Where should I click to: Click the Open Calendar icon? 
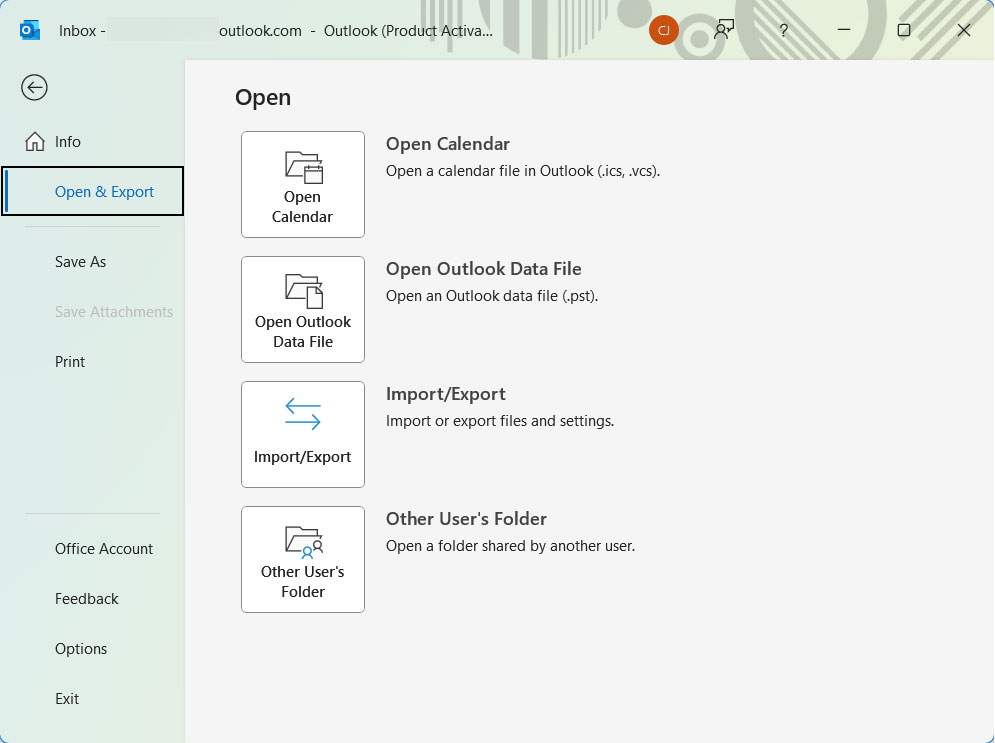302,166
